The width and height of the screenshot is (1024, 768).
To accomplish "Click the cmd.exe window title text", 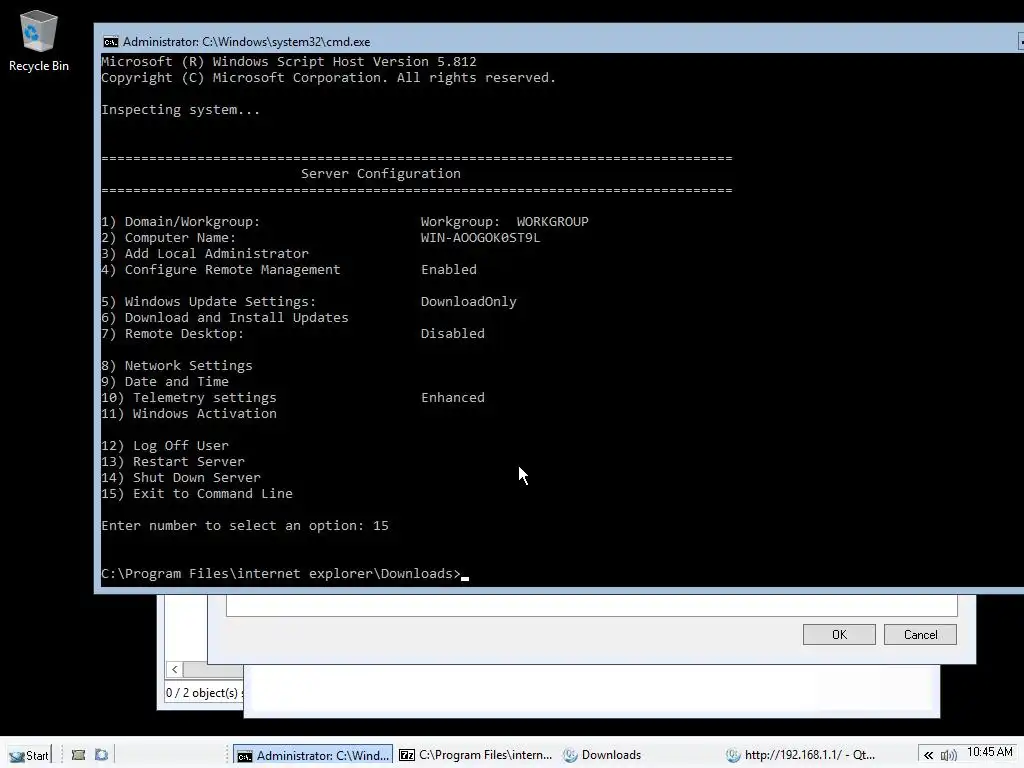I will [x=246, y=42].
